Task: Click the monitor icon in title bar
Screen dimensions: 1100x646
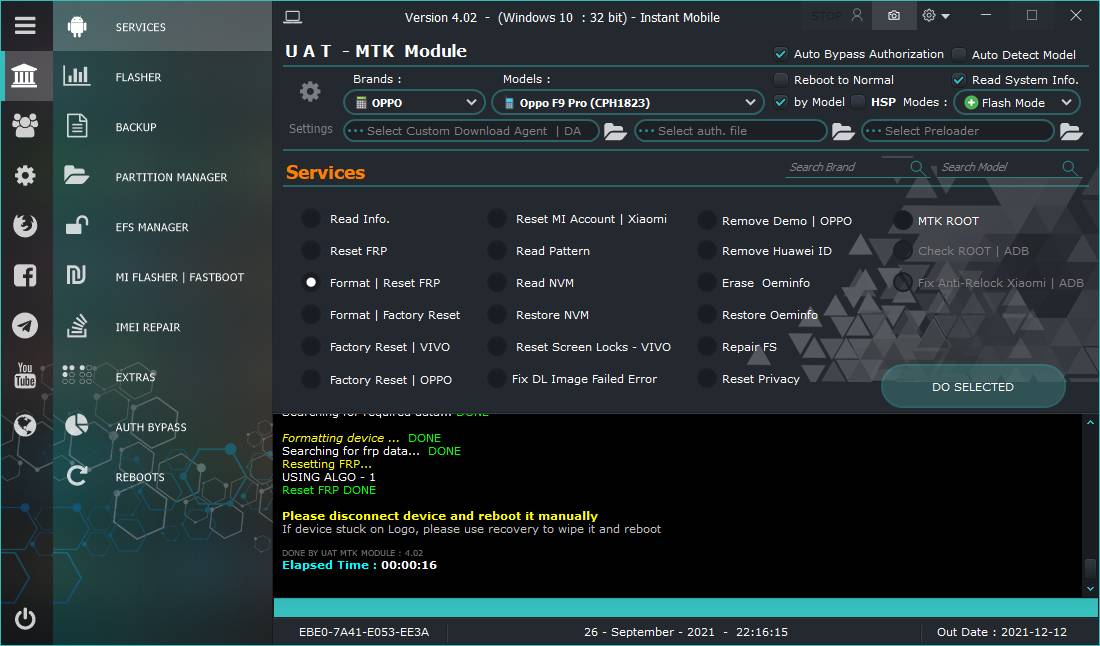Action: (x=293, y=18)
